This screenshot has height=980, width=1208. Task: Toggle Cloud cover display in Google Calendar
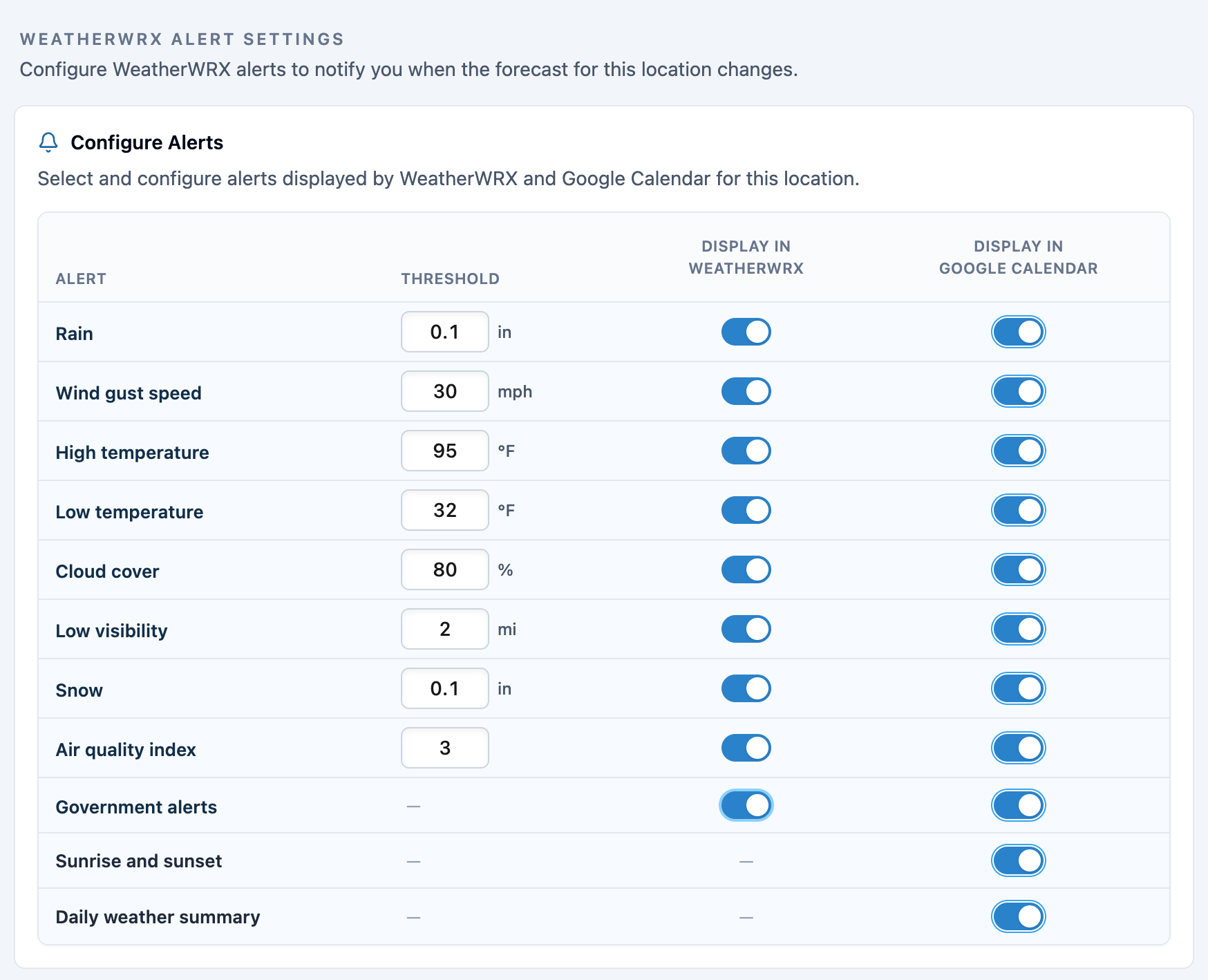point(1018,569)
